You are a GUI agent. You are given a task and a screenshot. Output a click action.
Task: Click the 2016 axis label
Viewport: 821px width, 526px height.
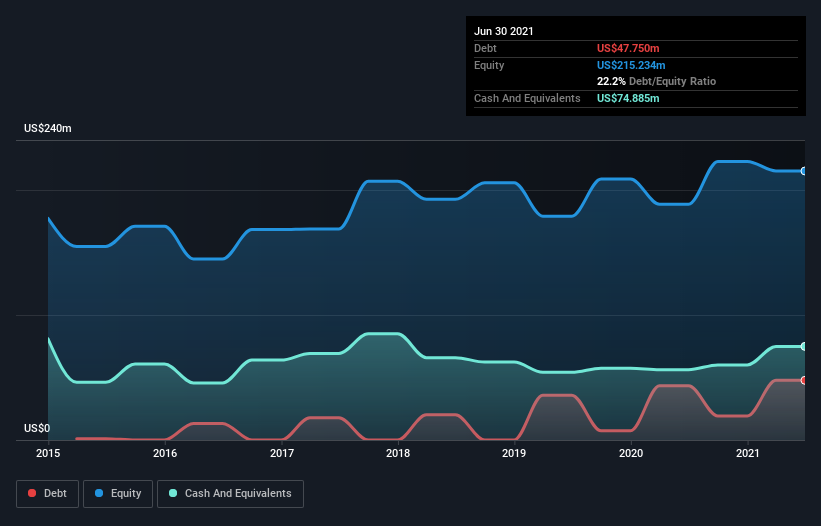(x=165, y=453)
